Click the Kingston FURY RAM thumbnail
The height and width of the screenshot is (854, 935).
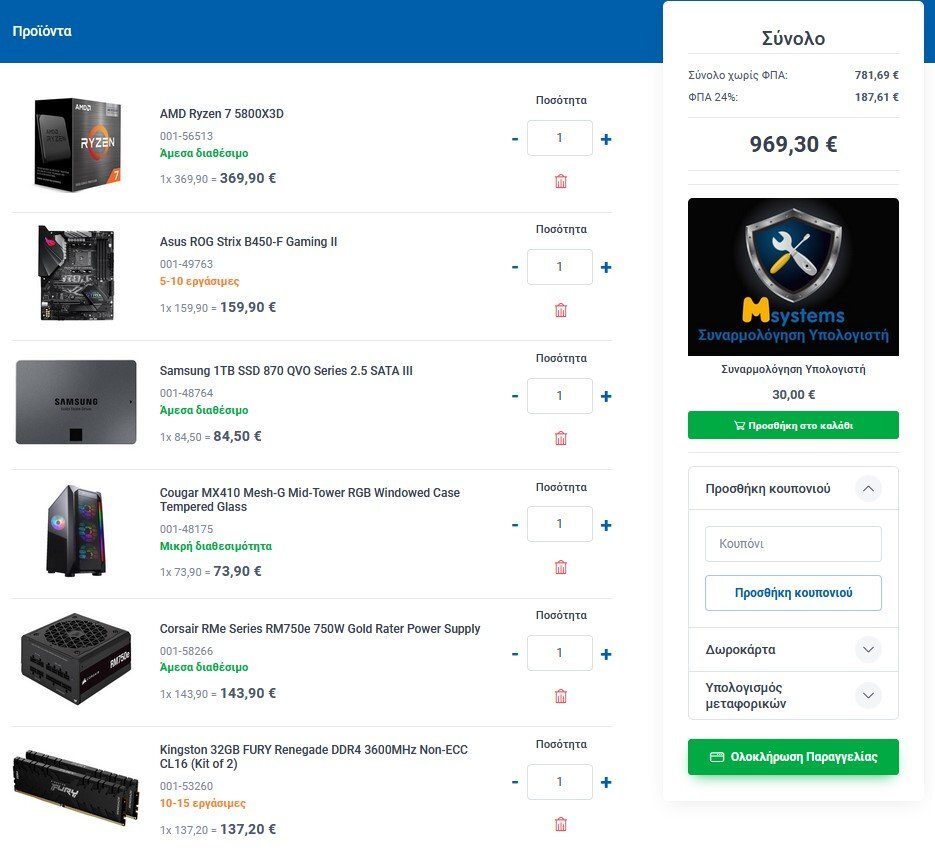pyautogui.click(x=76, y=787)
